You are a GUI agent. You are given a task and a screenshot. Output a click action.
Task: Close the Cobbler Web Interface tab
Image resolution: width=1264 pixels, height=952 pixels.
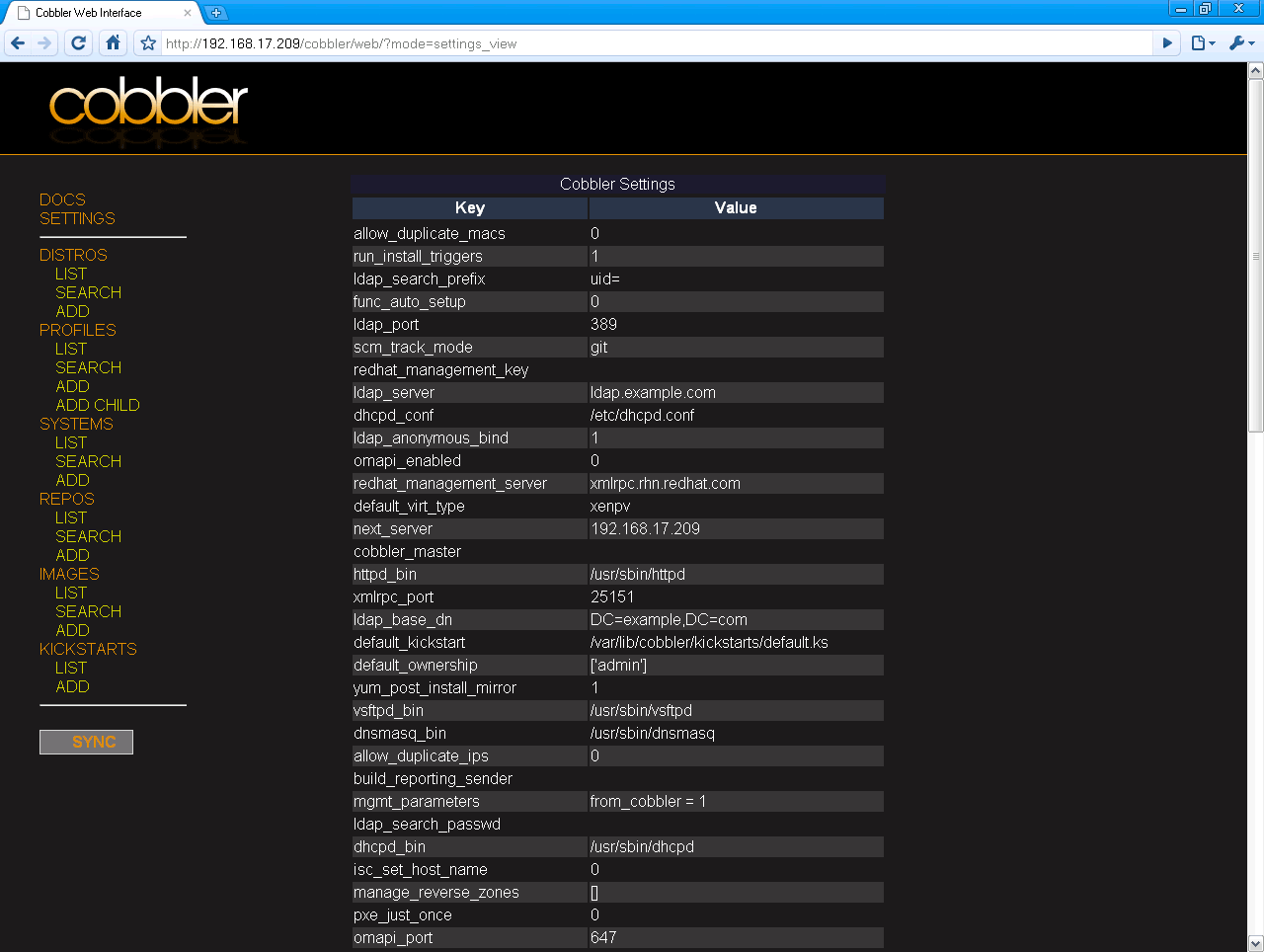pos(188,13)
